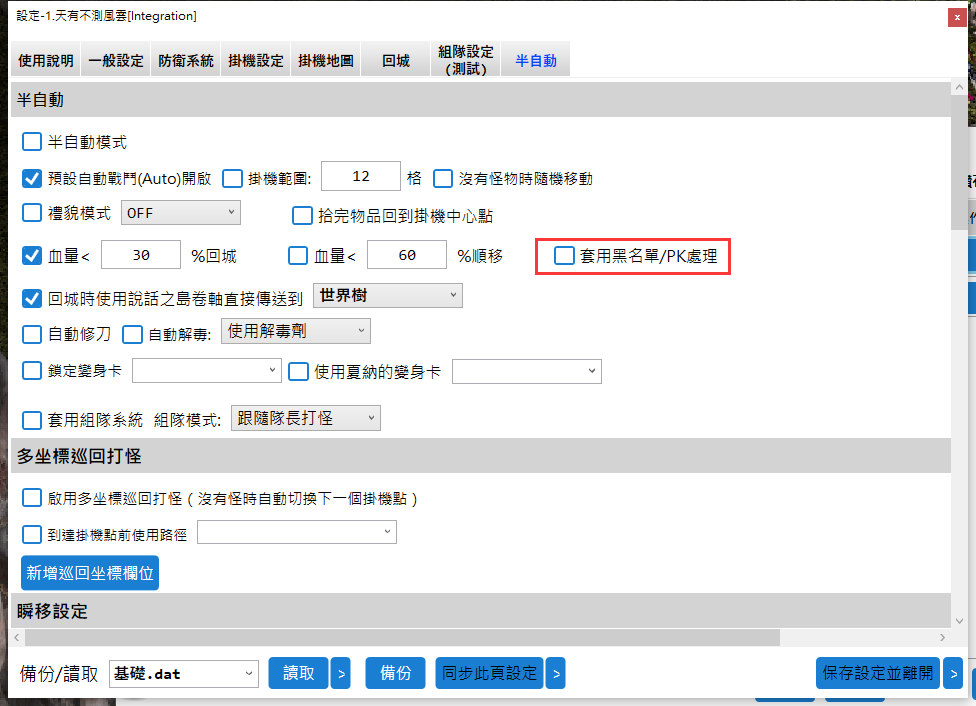This screenshot has width=976, height=706.
Task: Open the 鎖定變身卡 dropdown list
Action: click(207, 370)
